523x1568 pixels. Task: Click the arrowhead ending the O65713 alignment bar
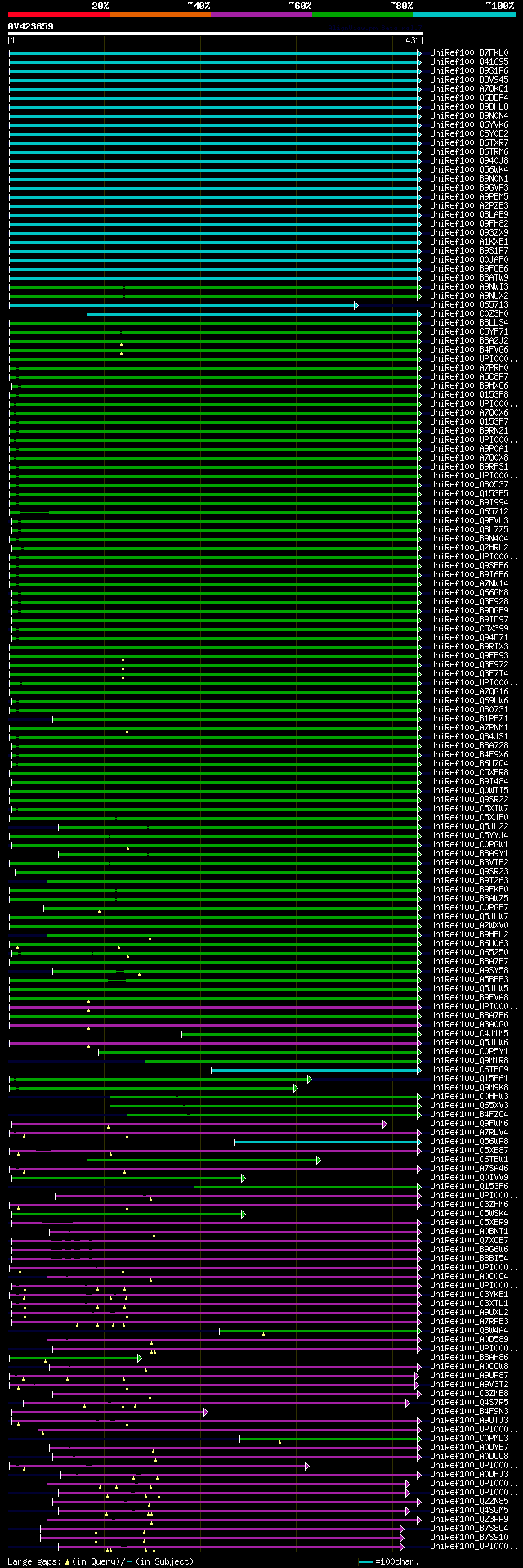pos(355,305)
